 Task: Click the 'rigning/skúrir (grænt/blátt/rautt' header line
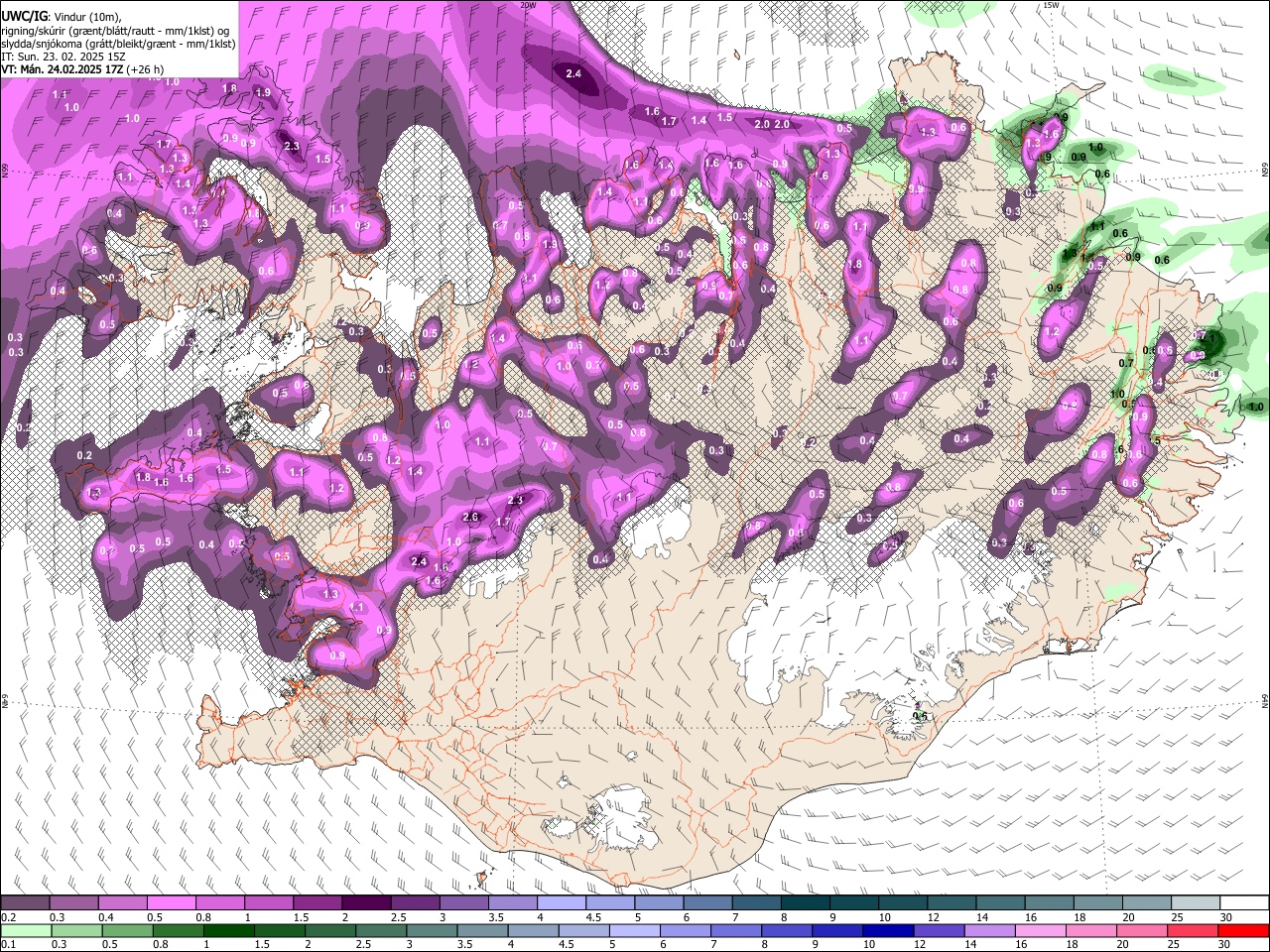[117, 29]
